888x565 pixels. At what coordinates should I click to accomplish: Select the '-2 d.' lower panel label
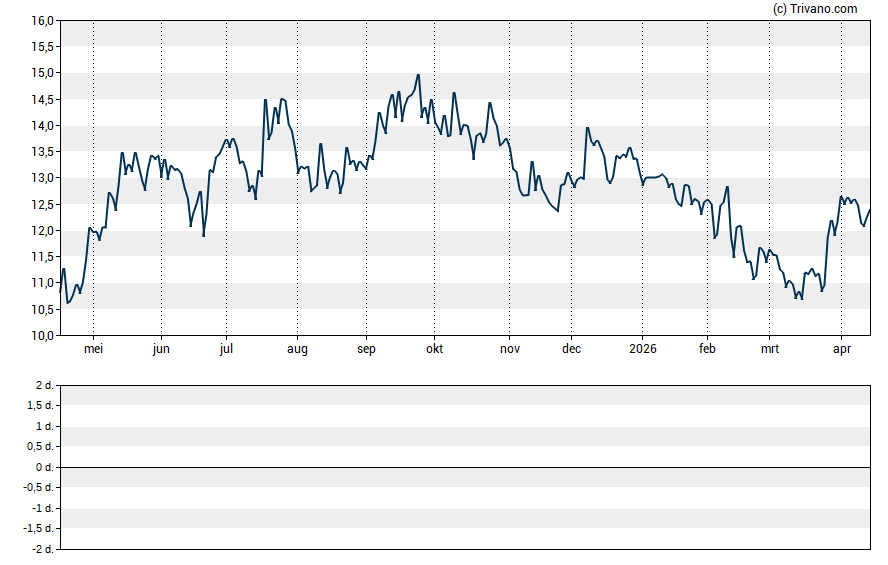[41, 550]
